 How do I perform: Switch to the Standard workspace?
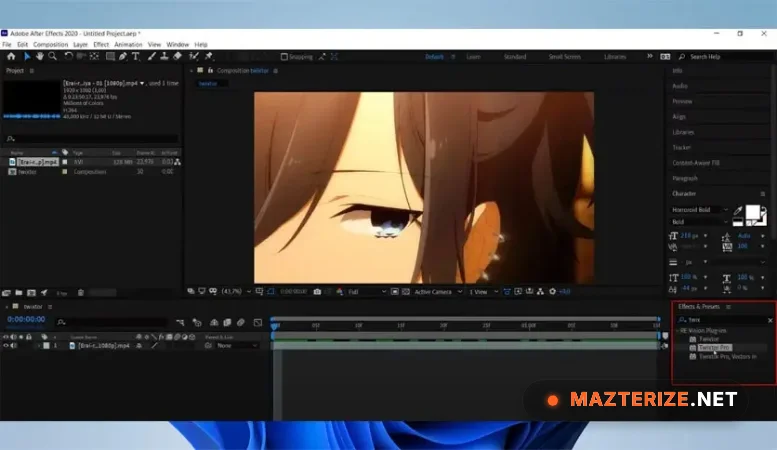point(515,56)
